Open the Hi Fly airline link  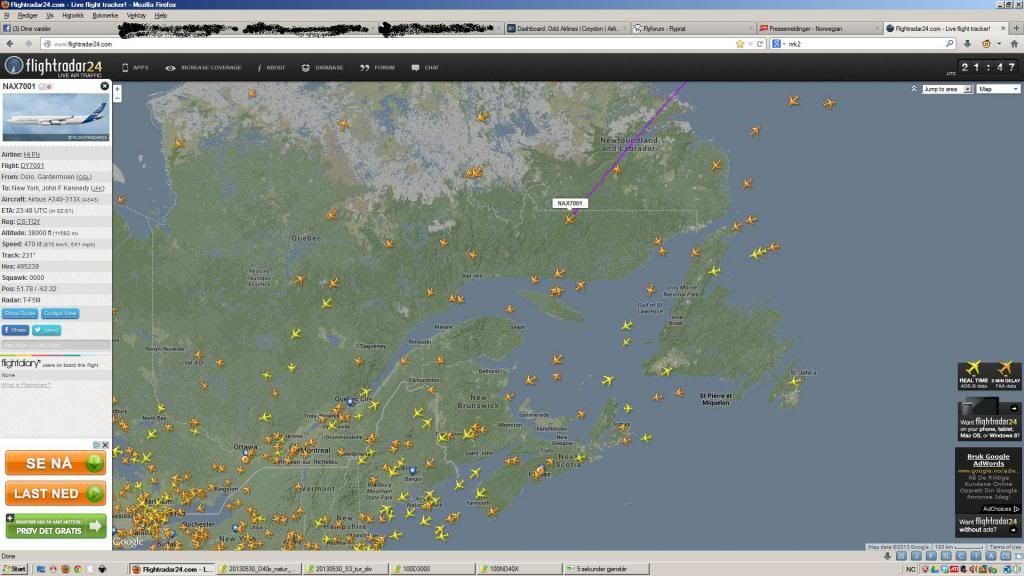pos(31,155)
